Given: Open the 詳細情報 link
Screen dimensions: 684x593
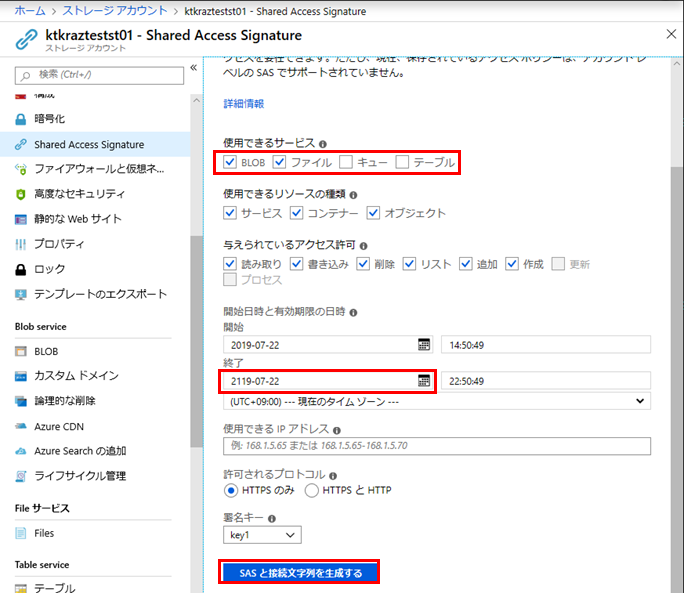Looking at the screenshot, I should coord(243,104).
